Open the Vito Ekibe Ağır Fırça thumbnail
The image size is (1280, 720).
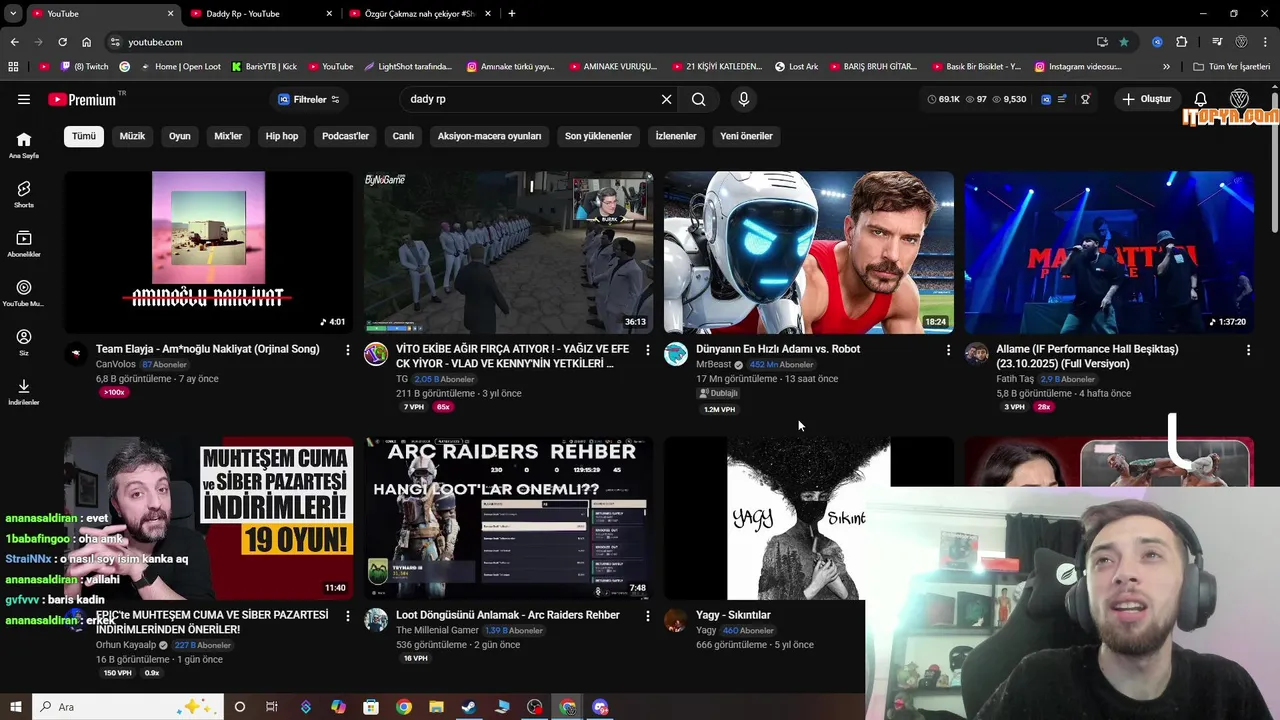pos(509,252)
